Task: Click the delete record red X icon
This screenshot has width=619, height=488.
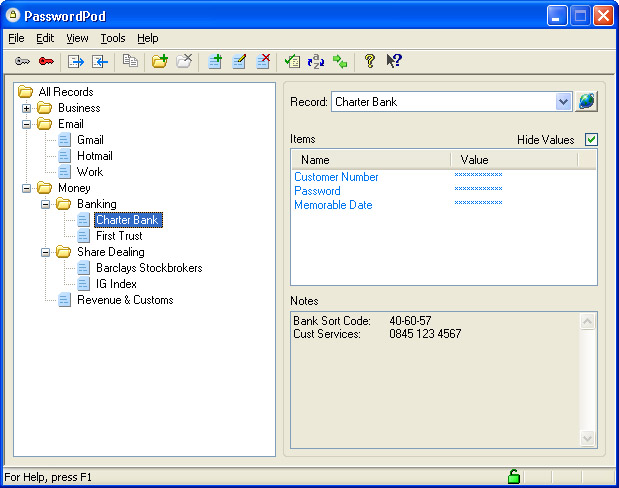Action: tap(263, 61)
